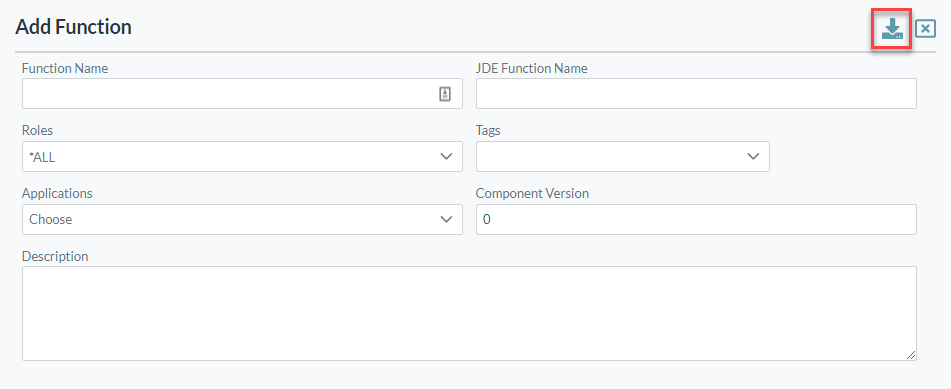
Task: Open the Roles dropdown showing *ALL
Action: pos(242,157)
